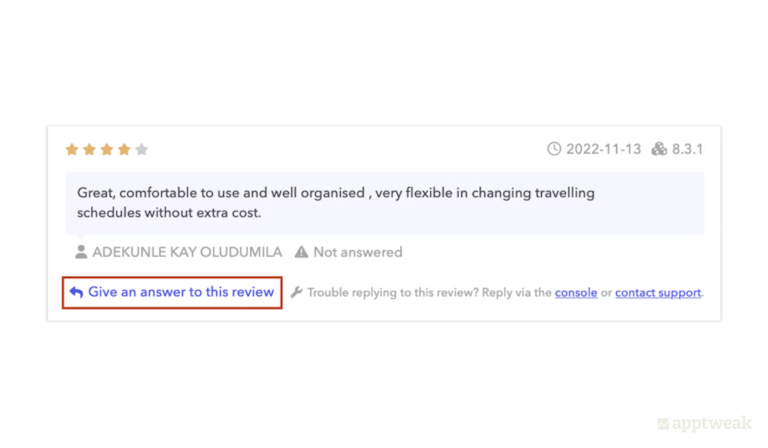Viewport: 768px width, 448px height.
Task: Click the fifth gray empty star
Action: (141, 150)
